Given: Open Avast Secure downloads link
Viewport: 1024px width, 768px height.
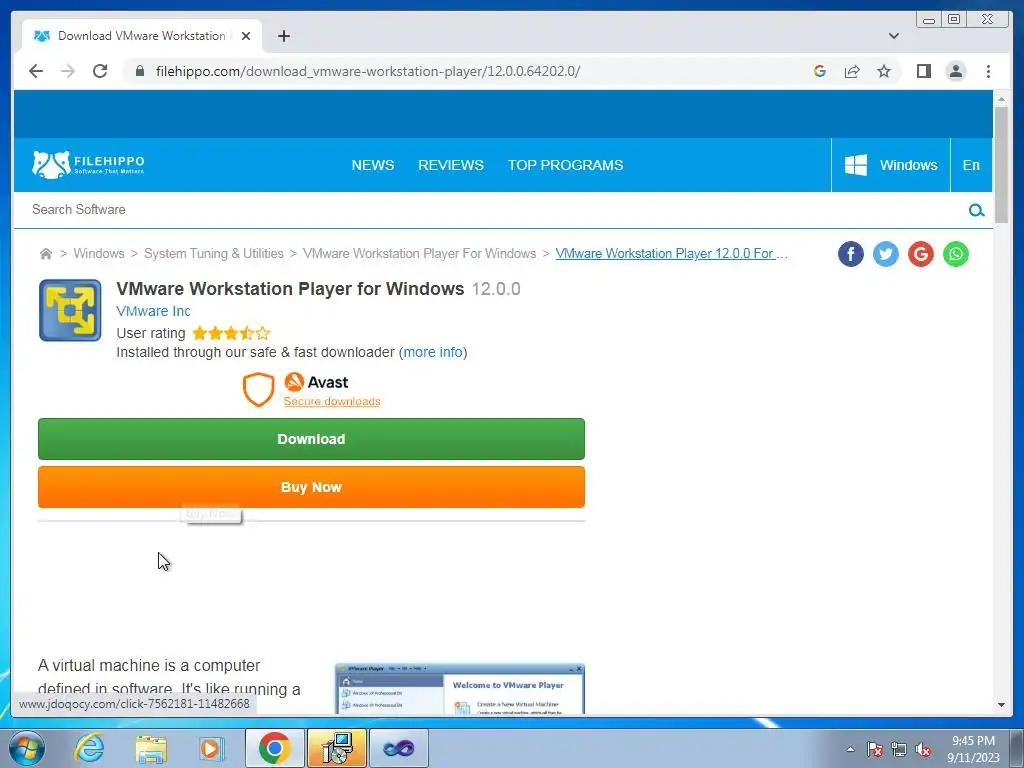Looking at the screenshot, I should (332, 402).
